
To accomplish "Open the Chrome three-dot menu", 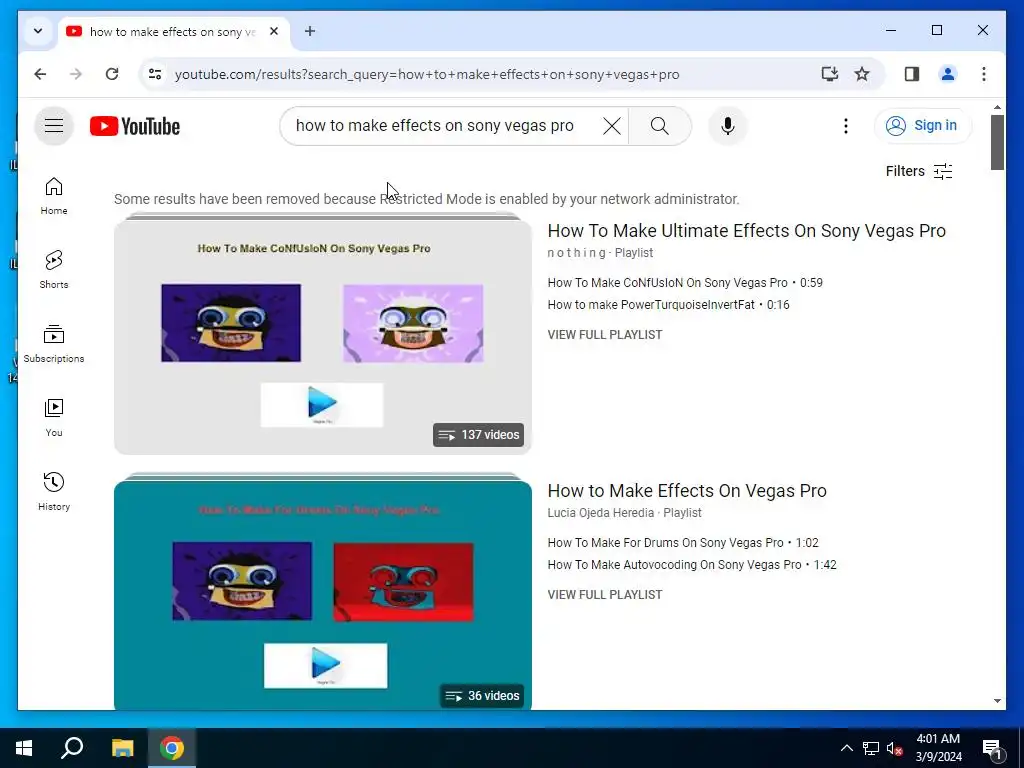I will (984, 74).
